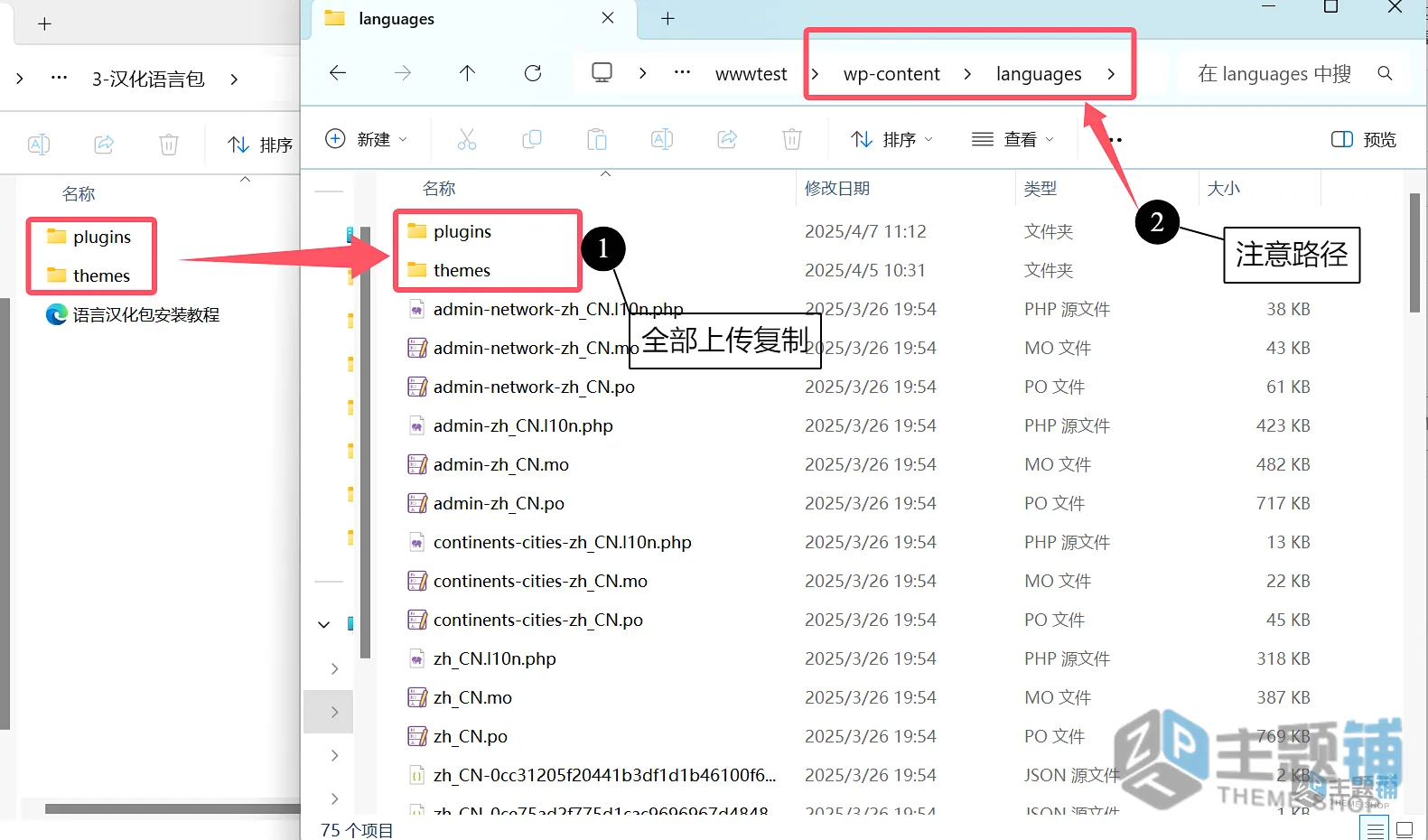
Task: Sort by 修改日期 column header
Action: click(837, 188)
